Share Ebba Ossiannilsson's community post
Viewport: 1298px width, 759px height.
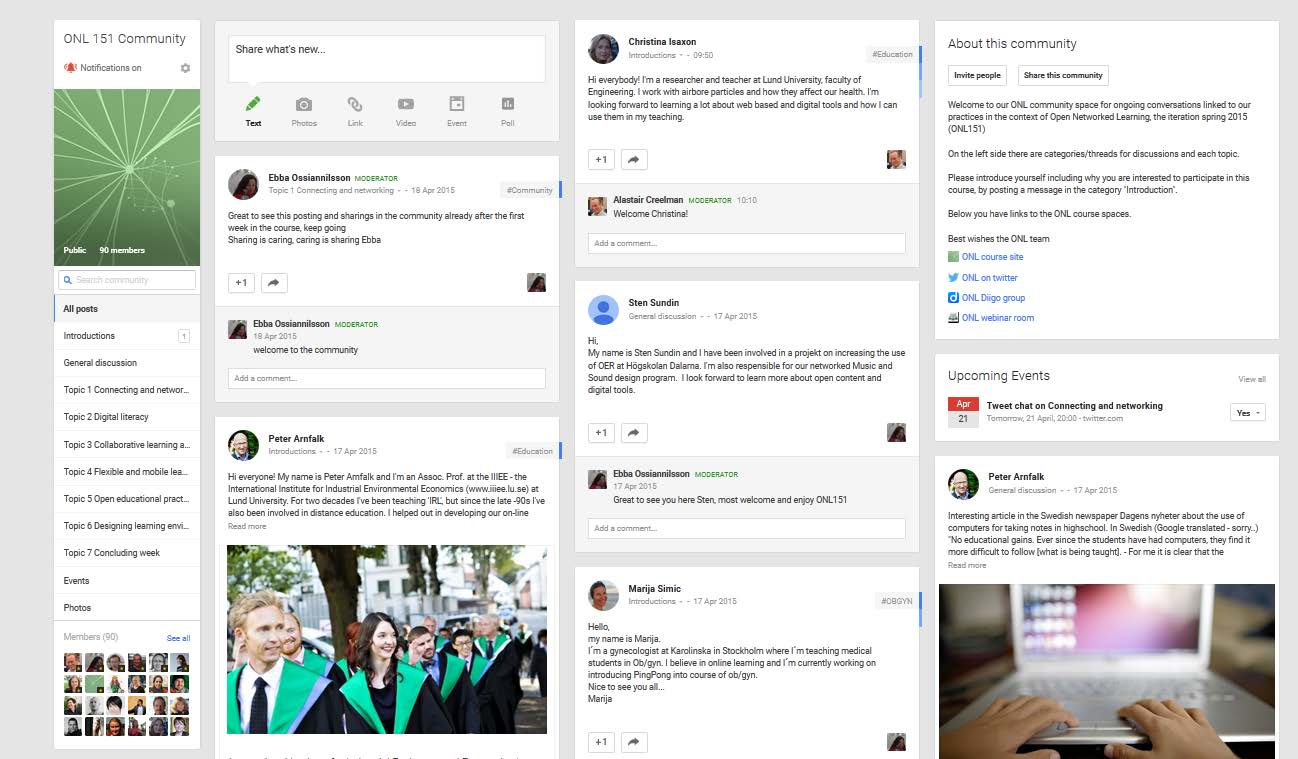(274, 283)
